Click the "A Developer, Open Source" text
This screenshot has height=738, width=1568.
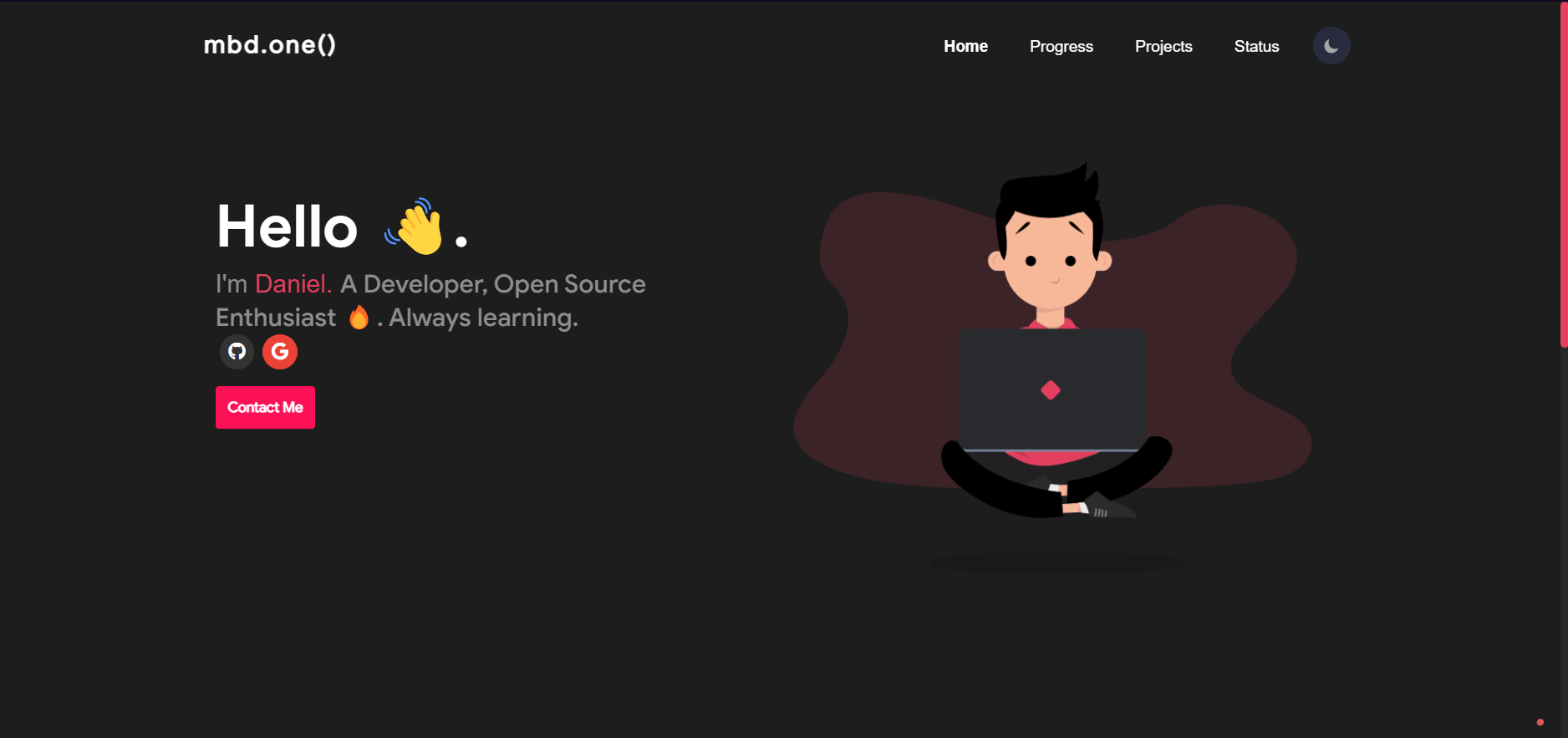[492, 284]
